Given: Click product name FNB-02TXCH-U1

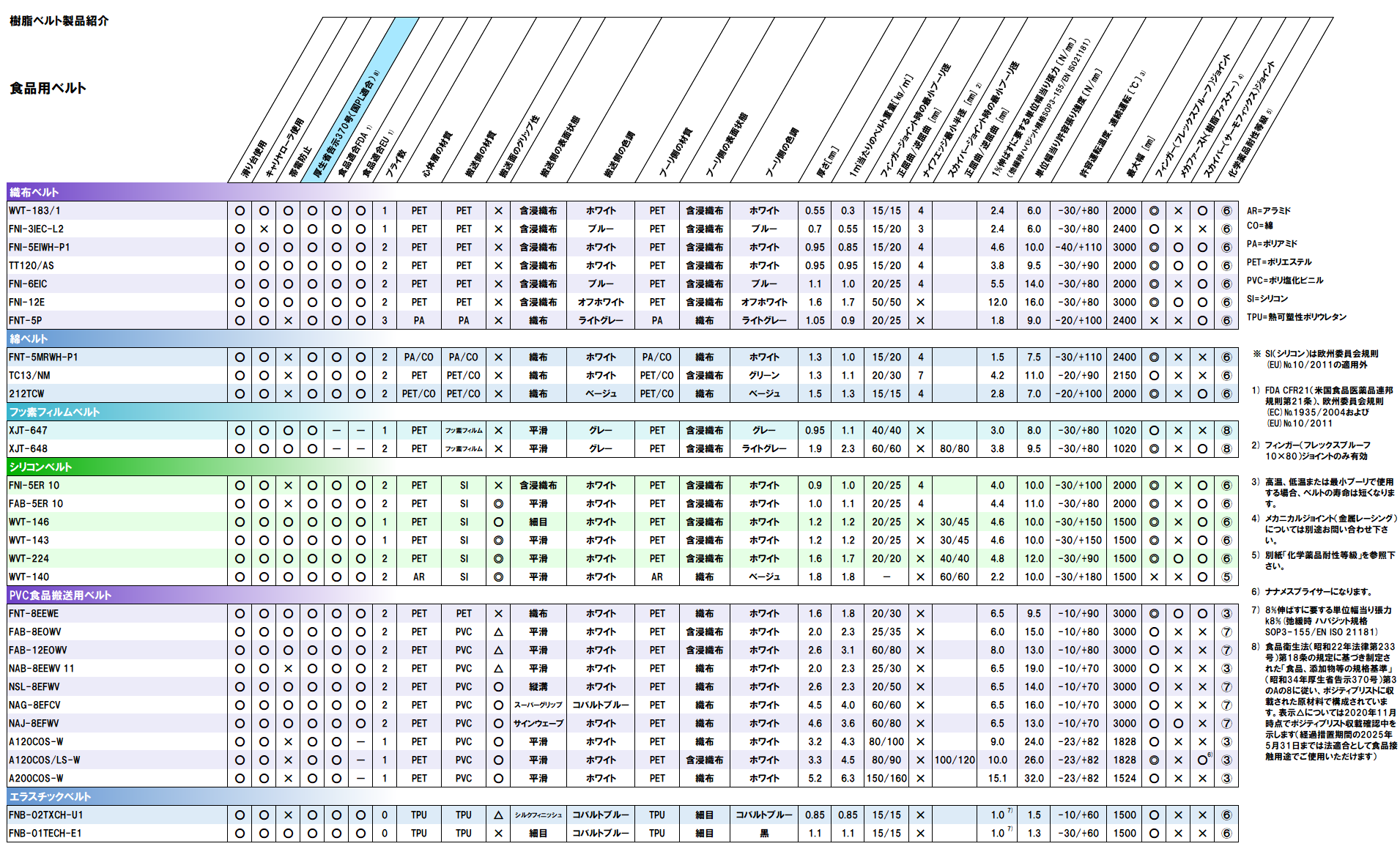Looking at the screenshot, I should click(x=46, y=815).
